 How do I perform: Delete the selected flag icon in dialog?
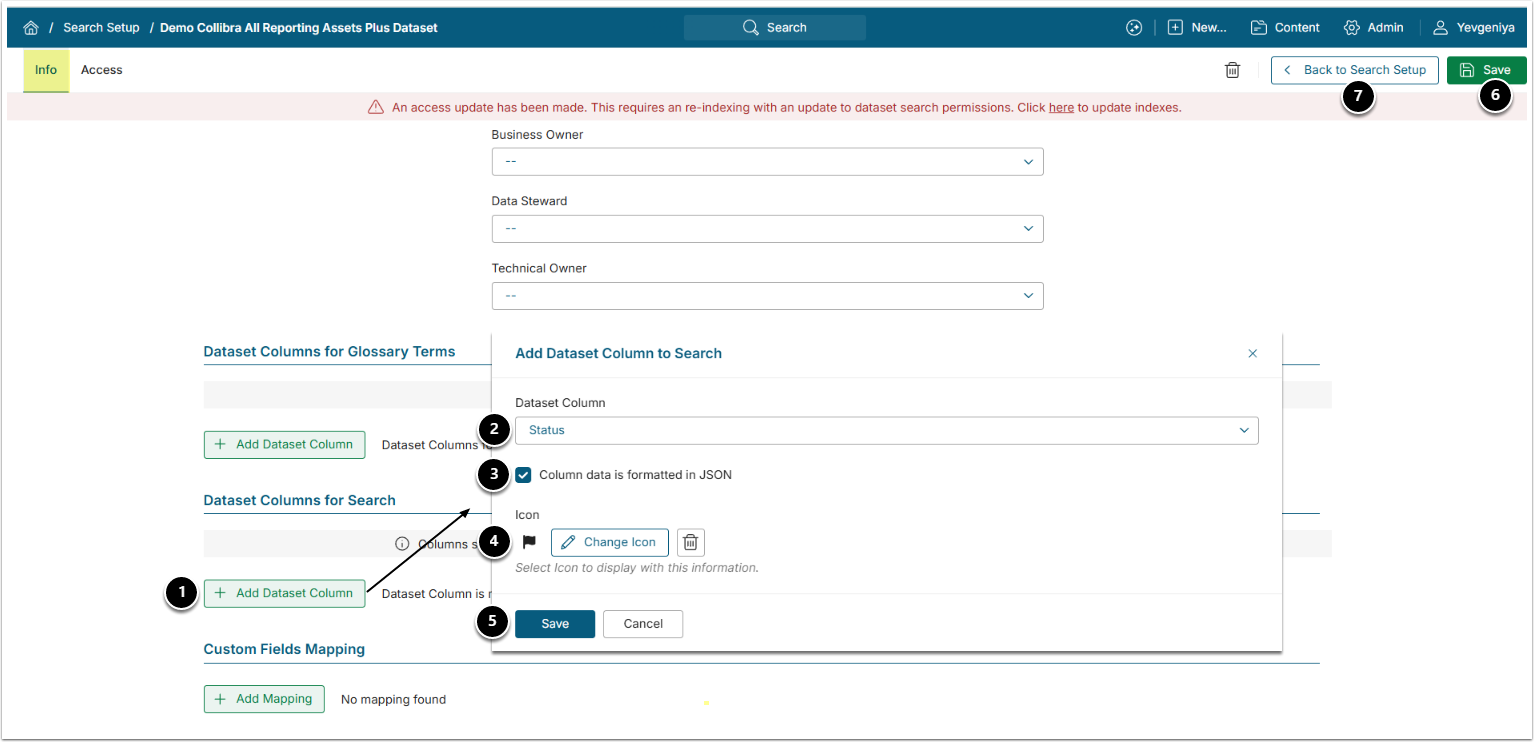pos(691,542)
